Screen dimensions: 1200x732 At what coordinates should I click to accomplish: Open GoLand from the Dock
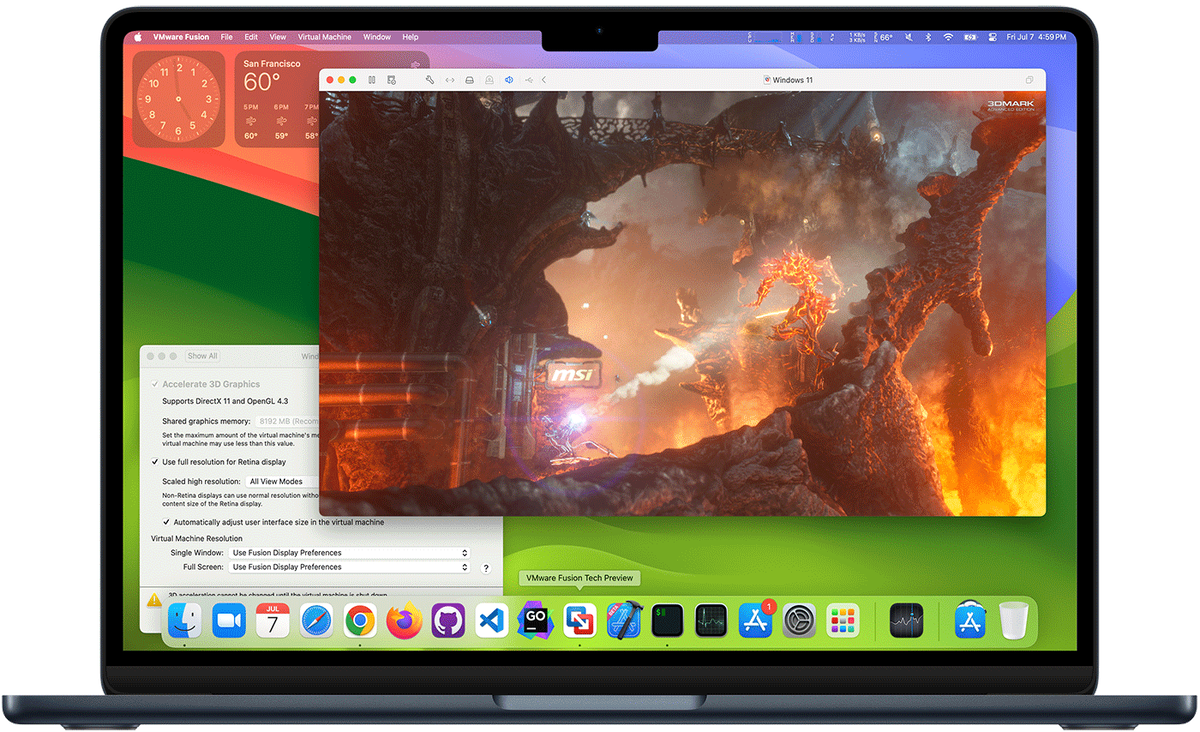coord(535,621)
